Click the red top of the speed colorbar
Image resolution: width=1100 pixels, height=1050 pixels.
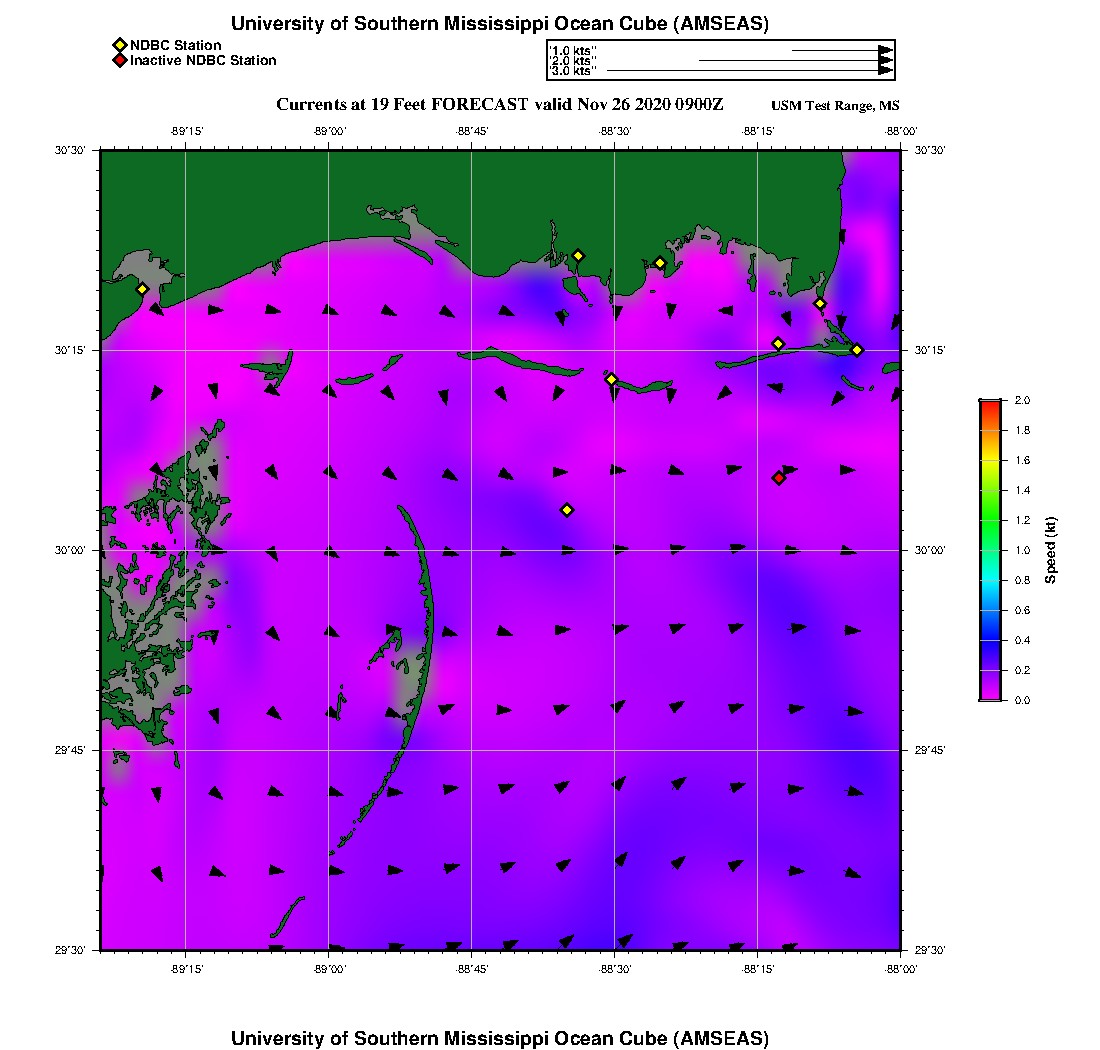click(989, 405)
